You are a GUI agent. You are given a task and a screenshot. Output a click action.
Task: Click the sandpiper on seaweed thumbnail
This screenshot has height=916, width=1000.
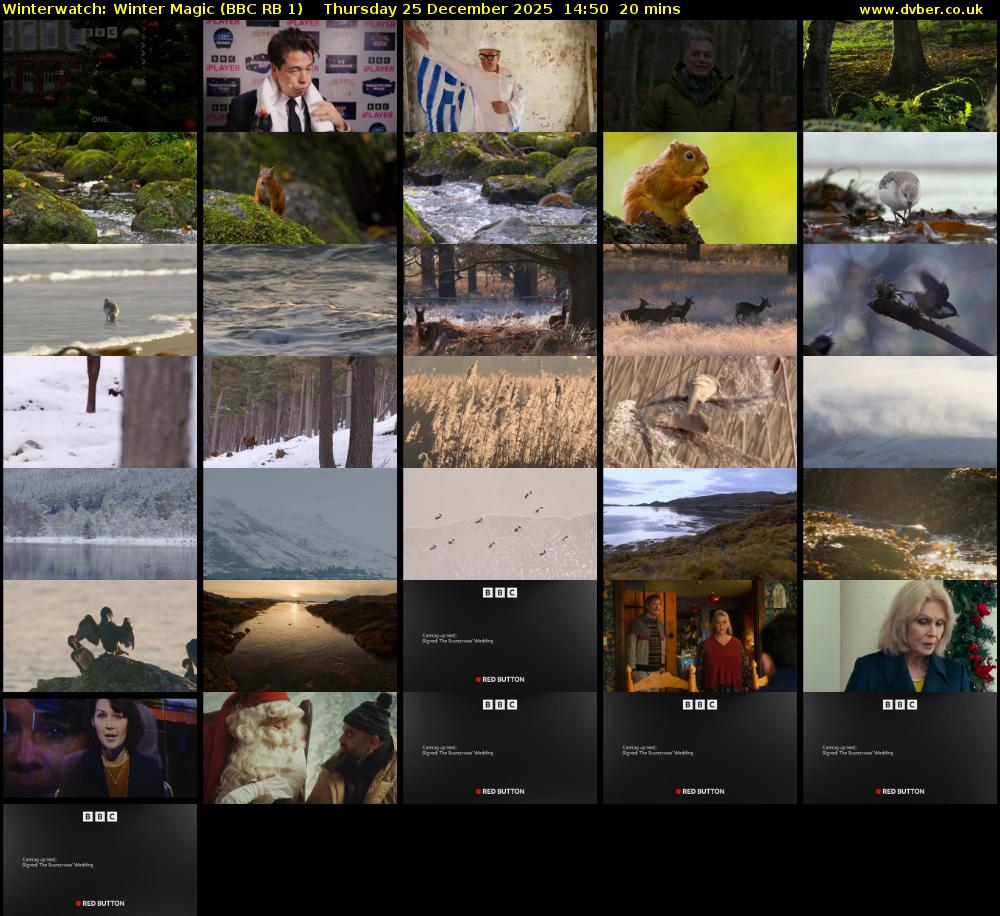899,187
